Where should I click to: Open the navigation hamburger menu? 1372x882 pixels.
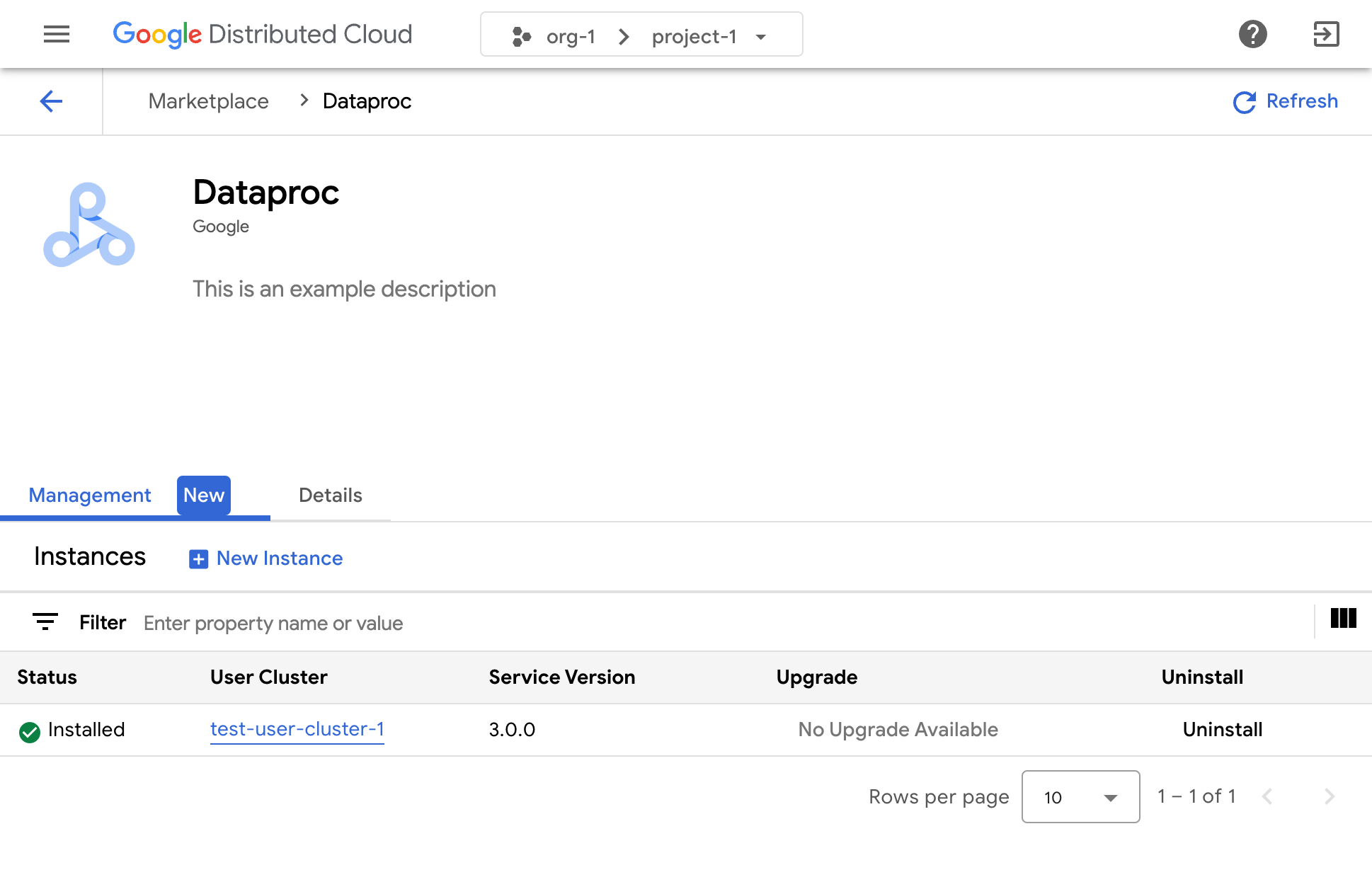[57, 34]
